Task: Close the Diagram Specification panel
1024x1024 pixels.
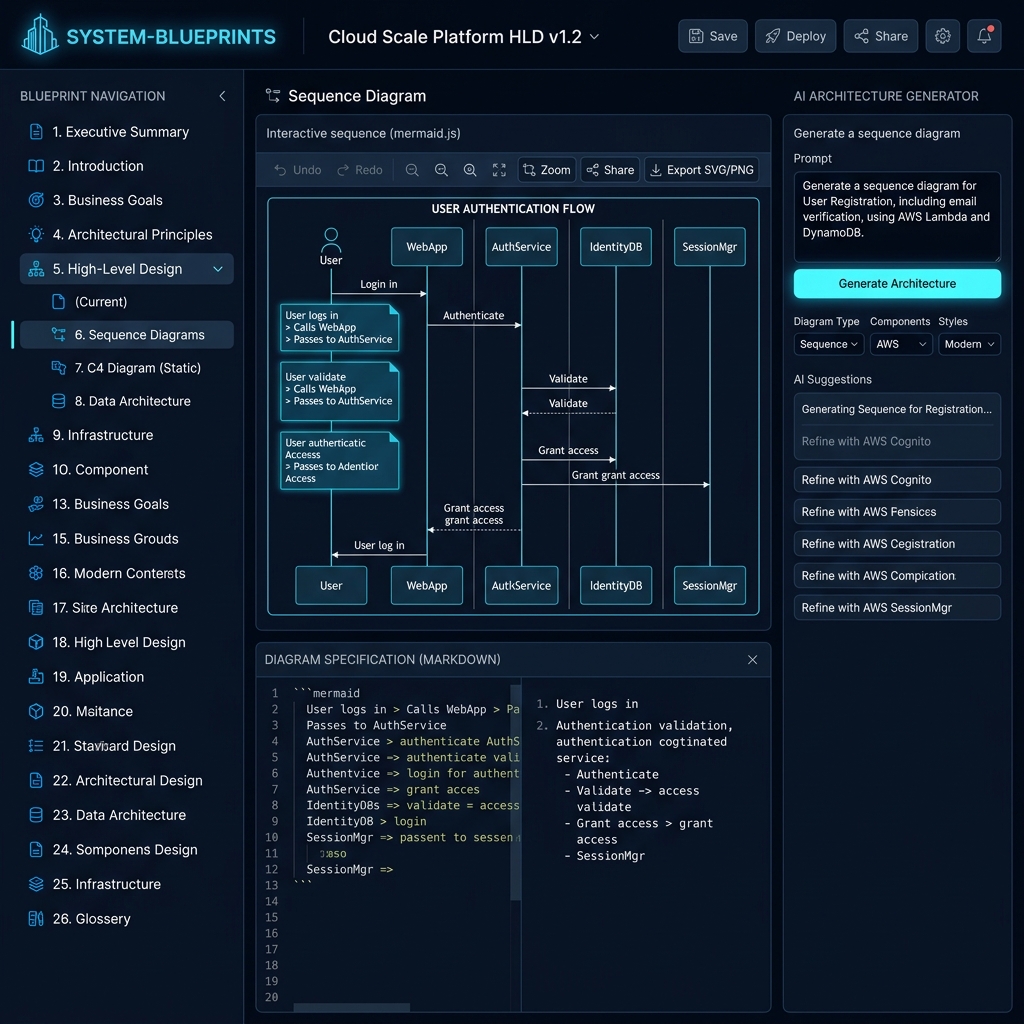Action: (x=752, y=660)
